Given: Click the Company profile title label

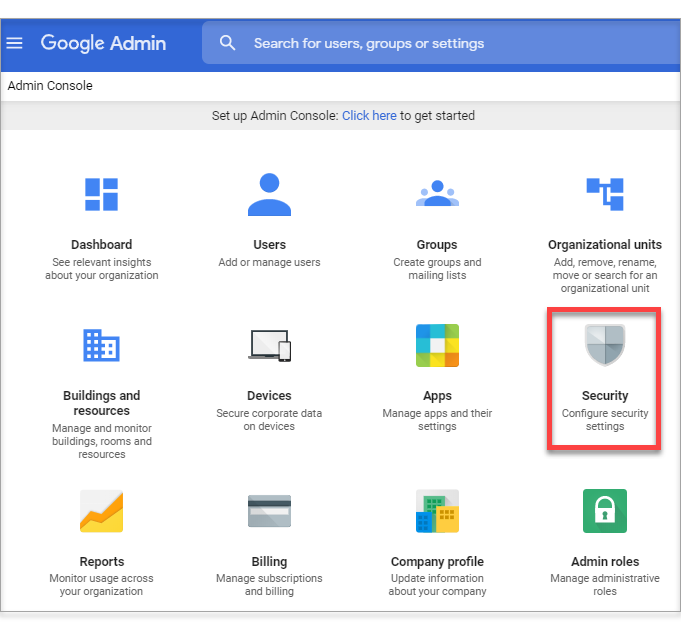Looking at the screenshot, I should pos(437,562).
